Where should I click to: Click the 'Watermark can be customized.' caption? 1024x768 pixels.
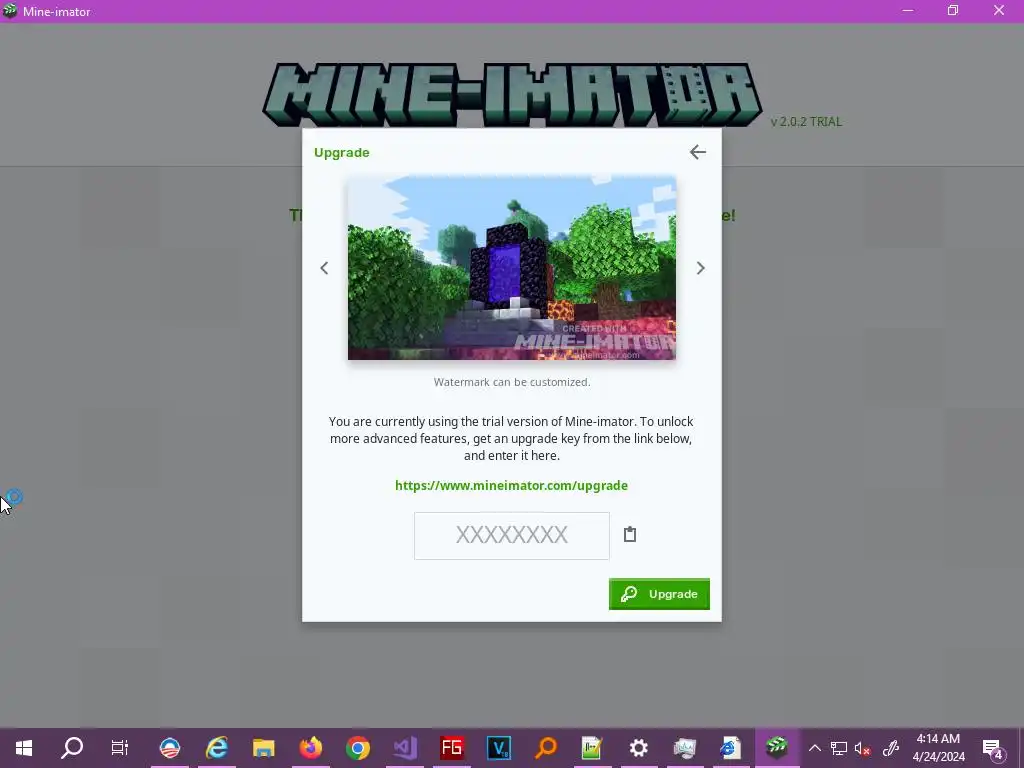pos(511,382)
